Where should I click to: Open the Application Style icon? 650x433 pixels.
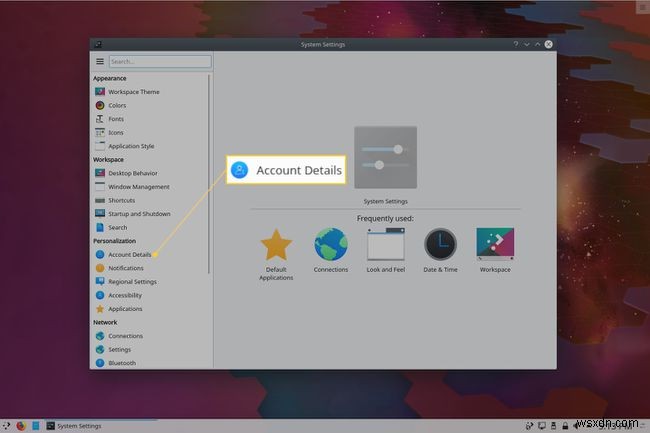click(100, 146)
